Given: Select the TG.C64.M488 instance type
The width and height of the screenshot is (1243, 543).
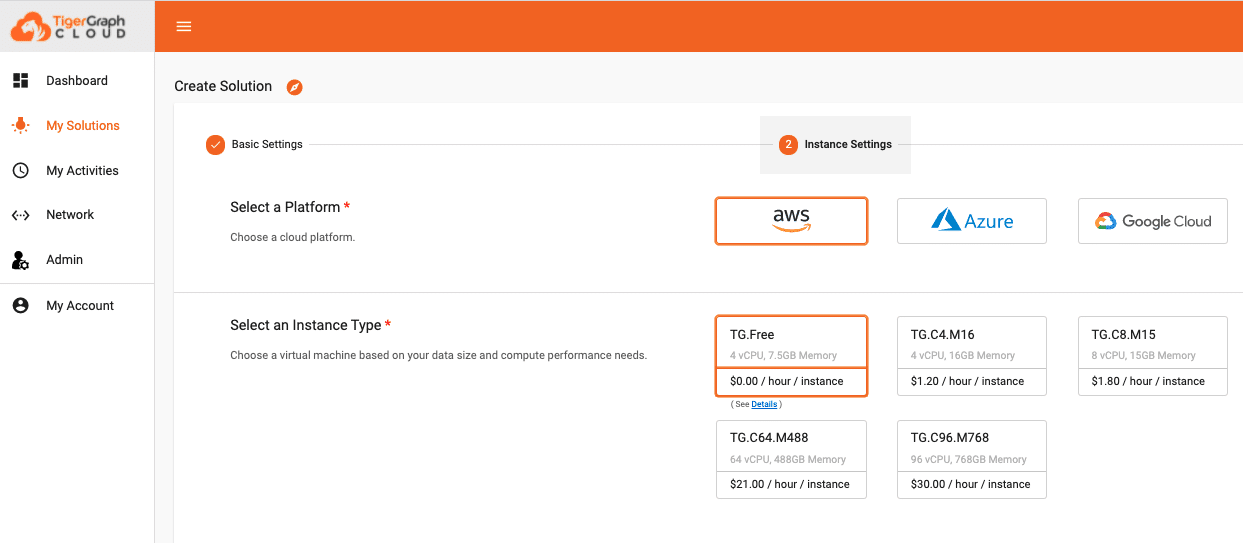Looking at the screenshot, I should [x=791, y=459].
